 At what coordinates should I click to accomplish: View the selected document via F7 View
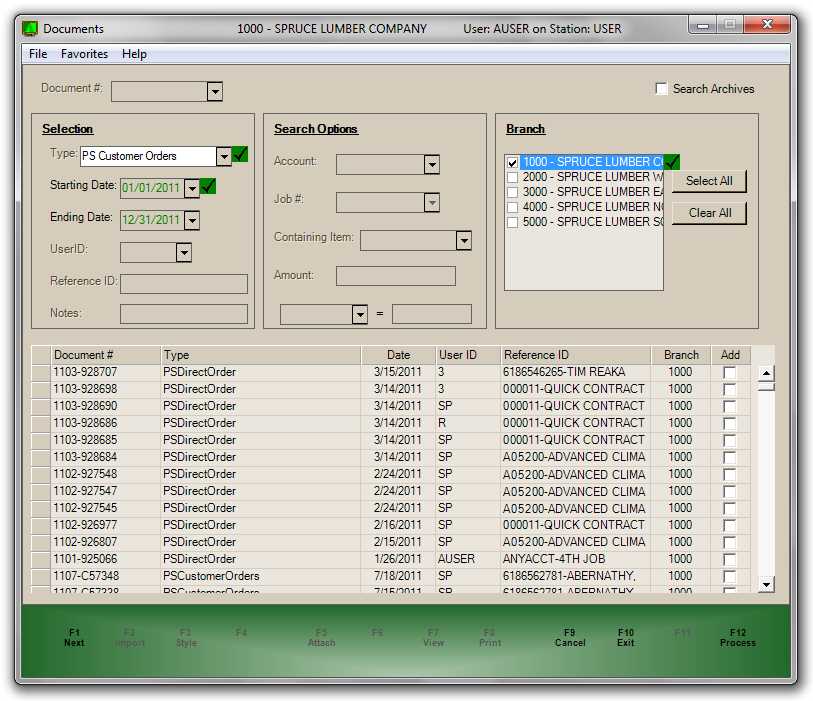point(433,638)
